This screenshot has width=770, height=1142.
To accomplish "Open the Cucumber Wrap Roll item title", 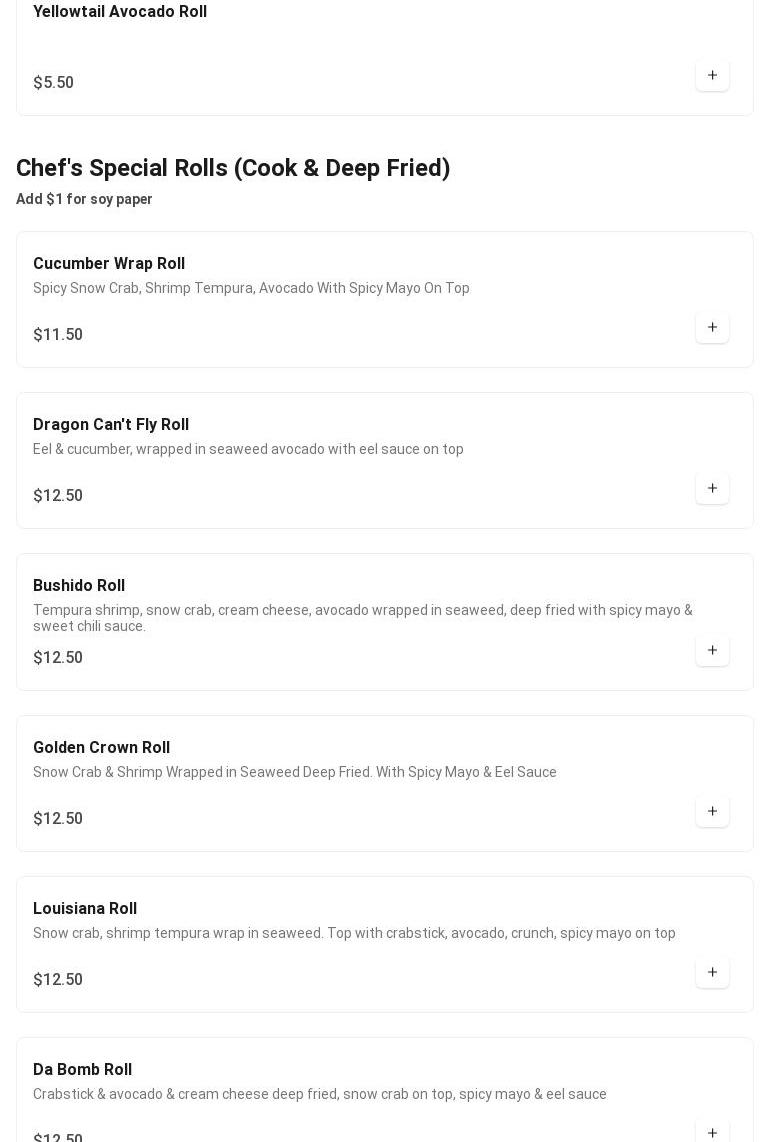I will pyautogui.click(x=109, y=264).
